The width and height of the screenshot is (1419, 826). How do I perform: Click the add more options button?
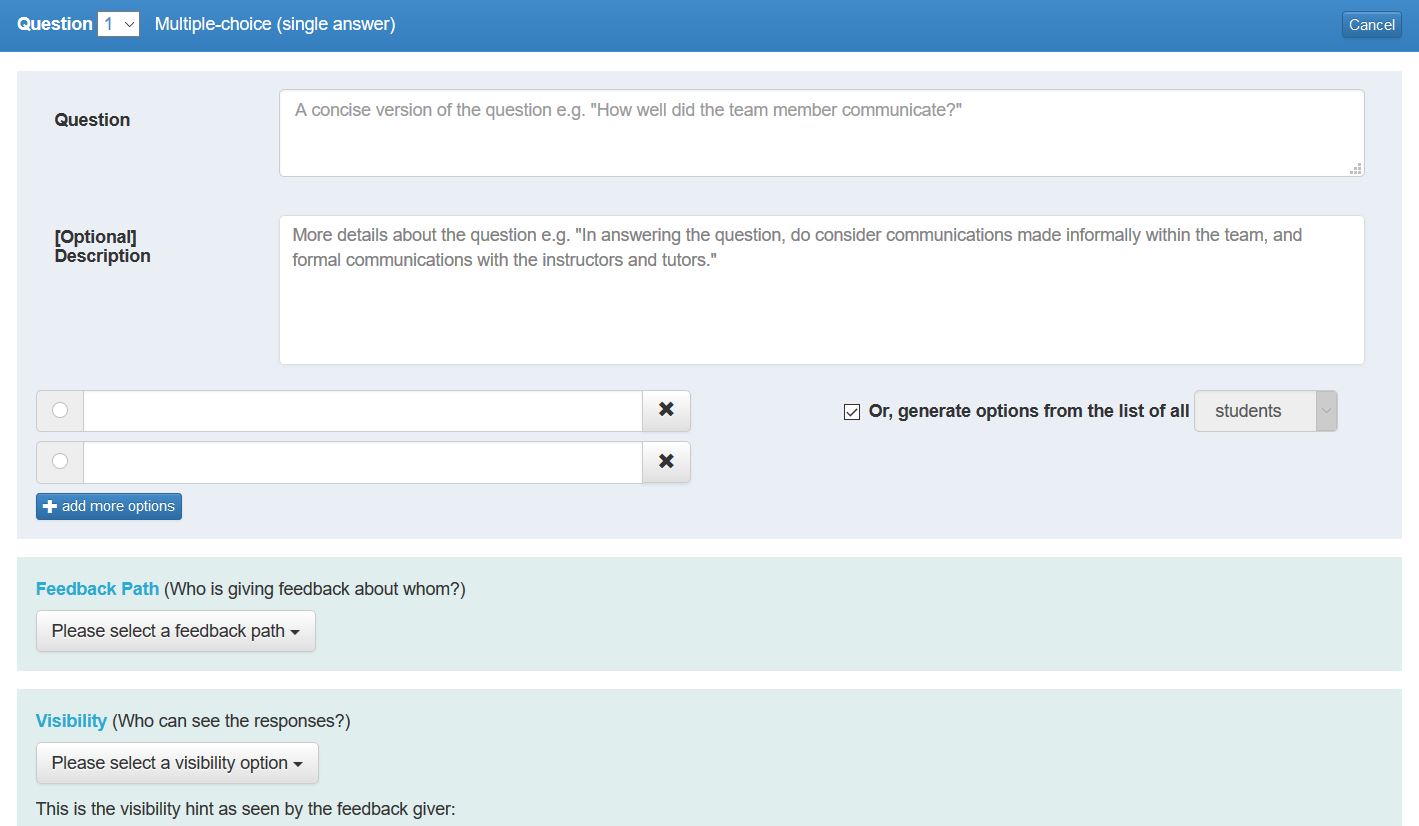[x=108, y=506]
